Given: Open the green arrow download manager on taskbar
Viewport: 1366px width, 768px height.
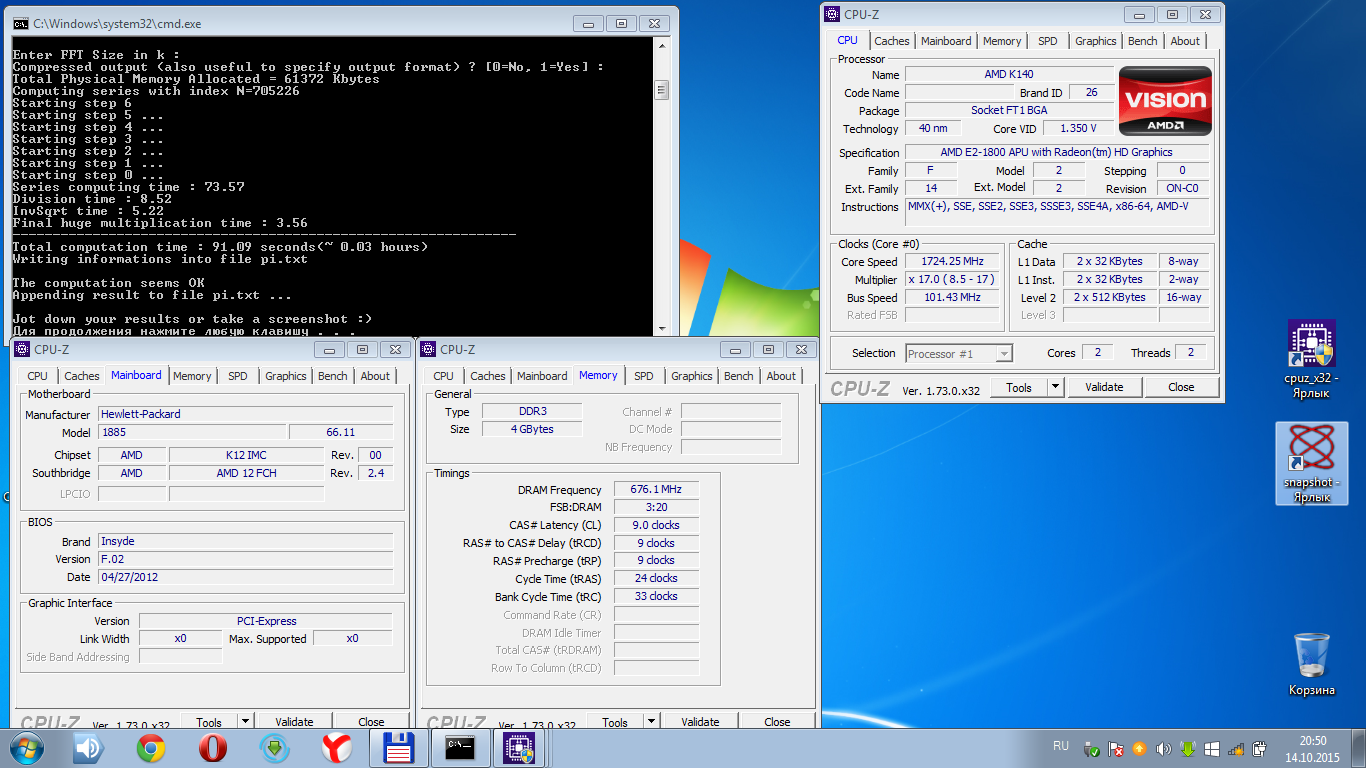Looking at the screenshot, I should (274, 748).
